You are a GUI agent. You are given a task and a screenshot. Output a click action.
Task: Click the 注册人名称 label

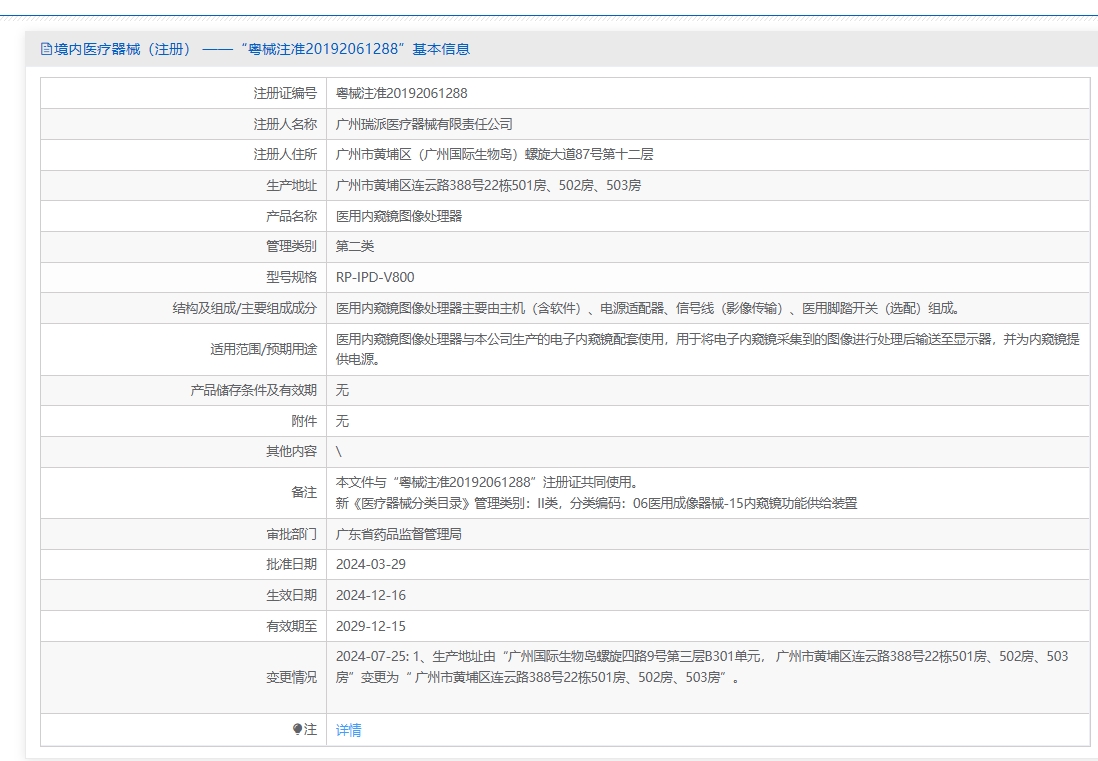(x=285, y=124)
